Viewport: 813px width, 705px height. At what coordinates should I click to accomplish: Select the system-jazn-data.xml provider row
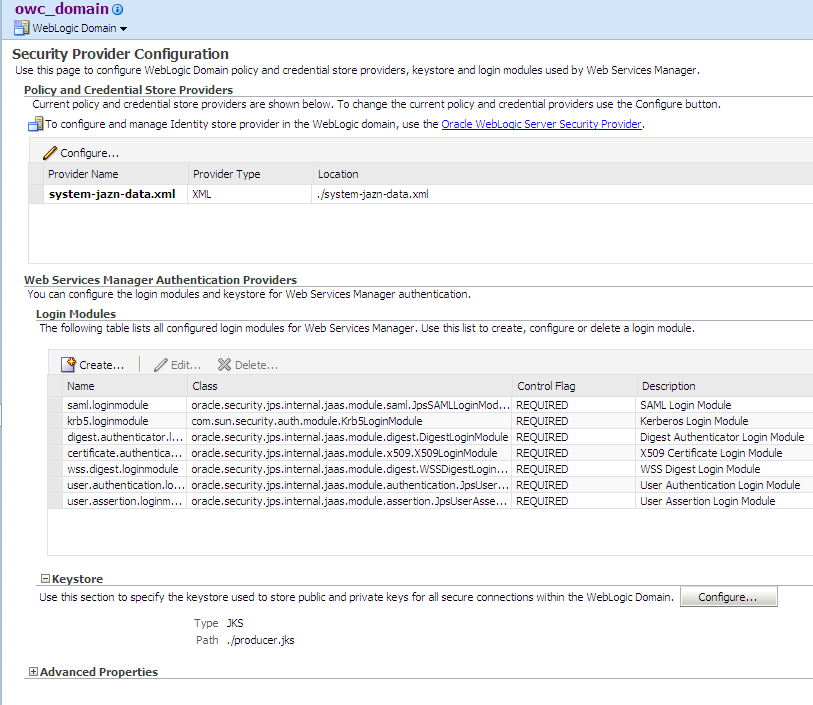(x=421, y=194)
